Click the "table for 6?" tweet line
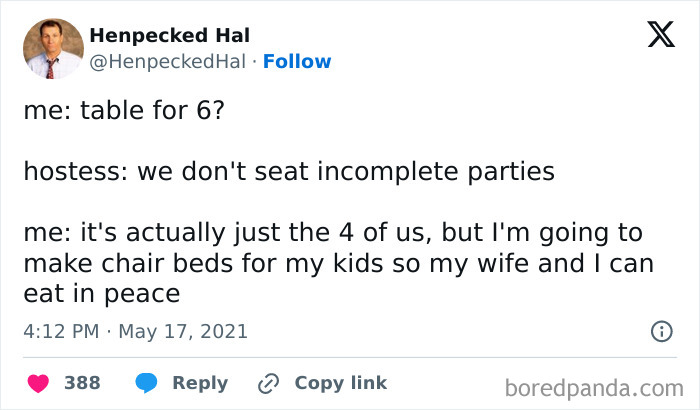Image resolution: width=700 pixels, height=410 pixels. [x=124, y=110]
